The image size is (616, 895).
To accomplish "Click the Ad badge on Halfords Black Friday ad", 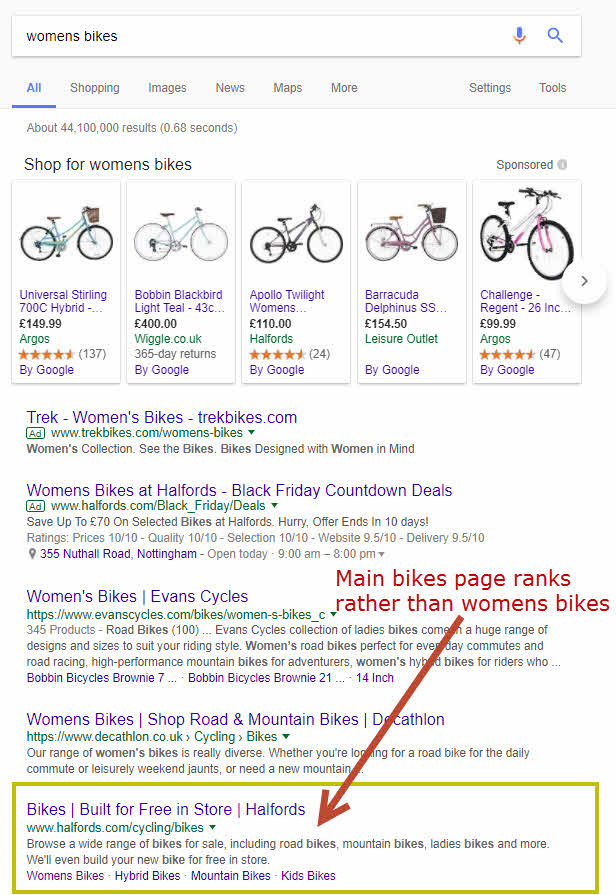I will point(35,506).
